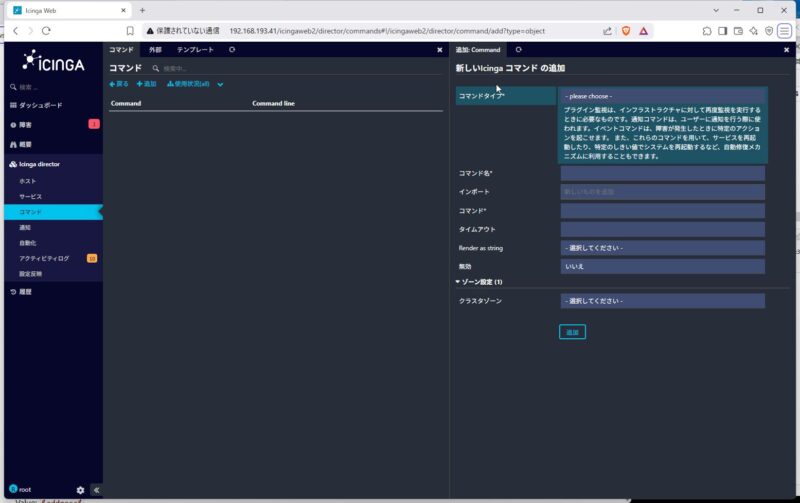Screen dimensions: 800x503
Task: Switch to the テンプレート tab
Action: [195, 49]
